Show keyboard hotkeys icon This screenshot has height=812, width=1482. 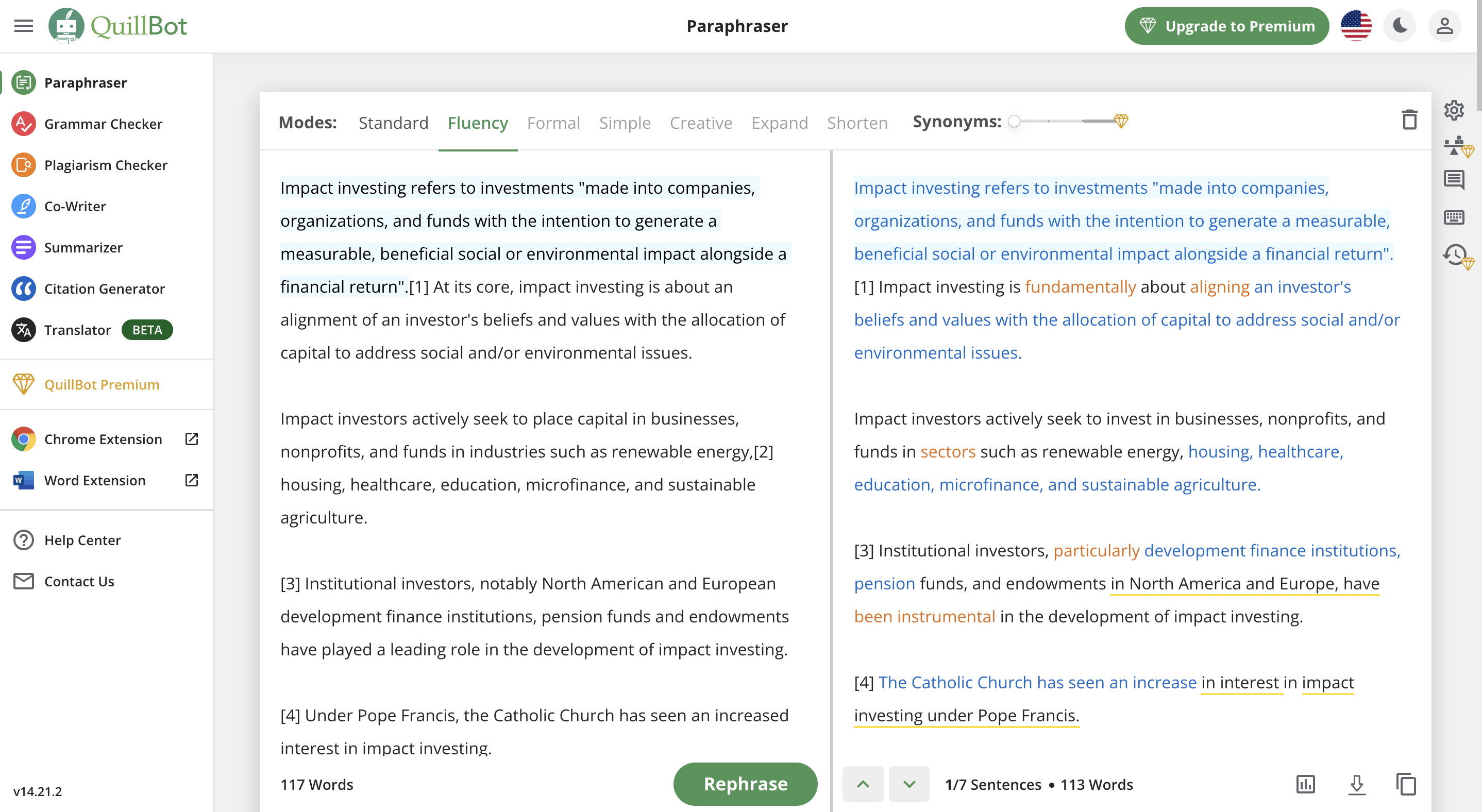coord(1454,217)
